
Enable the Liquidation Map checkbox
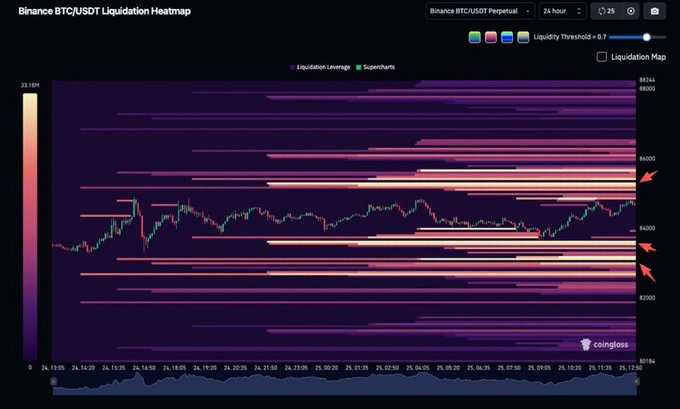coord(602,57)
